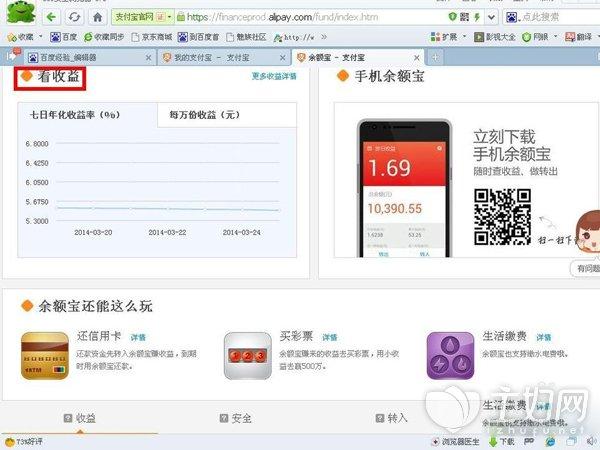Click the 收藏同步 bookmark sync item
Image resolution: width=600 pixels, height=450 pixels.
[x=104, y=37]
